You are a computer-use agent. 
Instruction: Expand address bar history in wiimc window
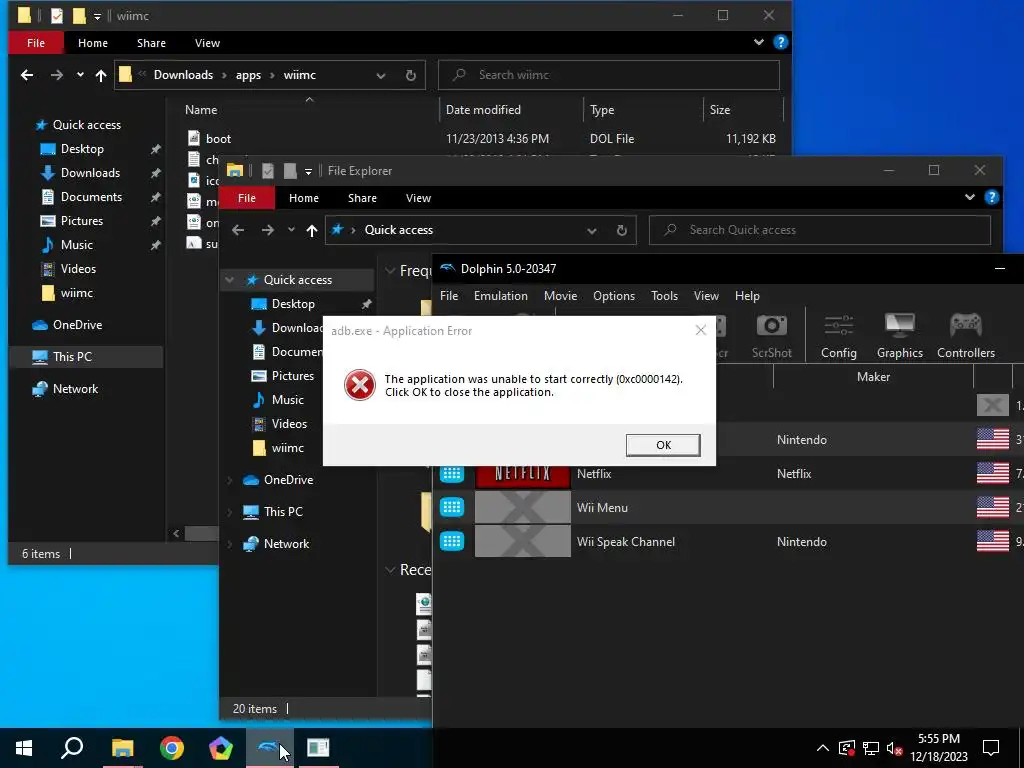pos(381,75)
